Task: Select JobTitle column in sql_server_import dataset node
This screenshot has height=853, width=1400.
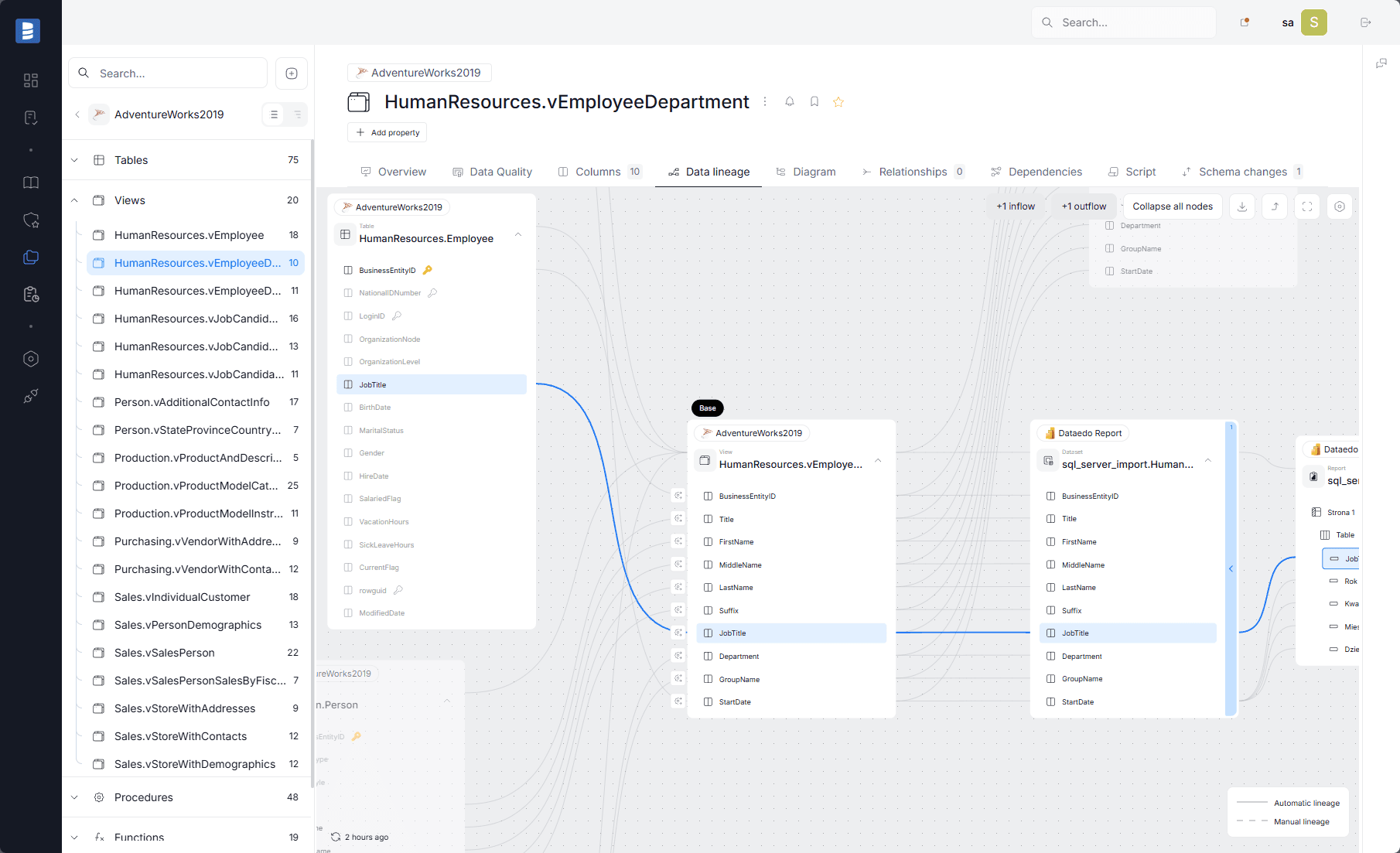Action: (1128, 633)
